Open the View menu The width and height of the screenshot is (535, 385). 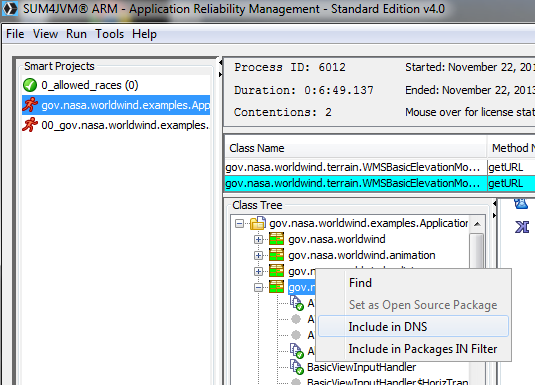(x=45, y=34)
